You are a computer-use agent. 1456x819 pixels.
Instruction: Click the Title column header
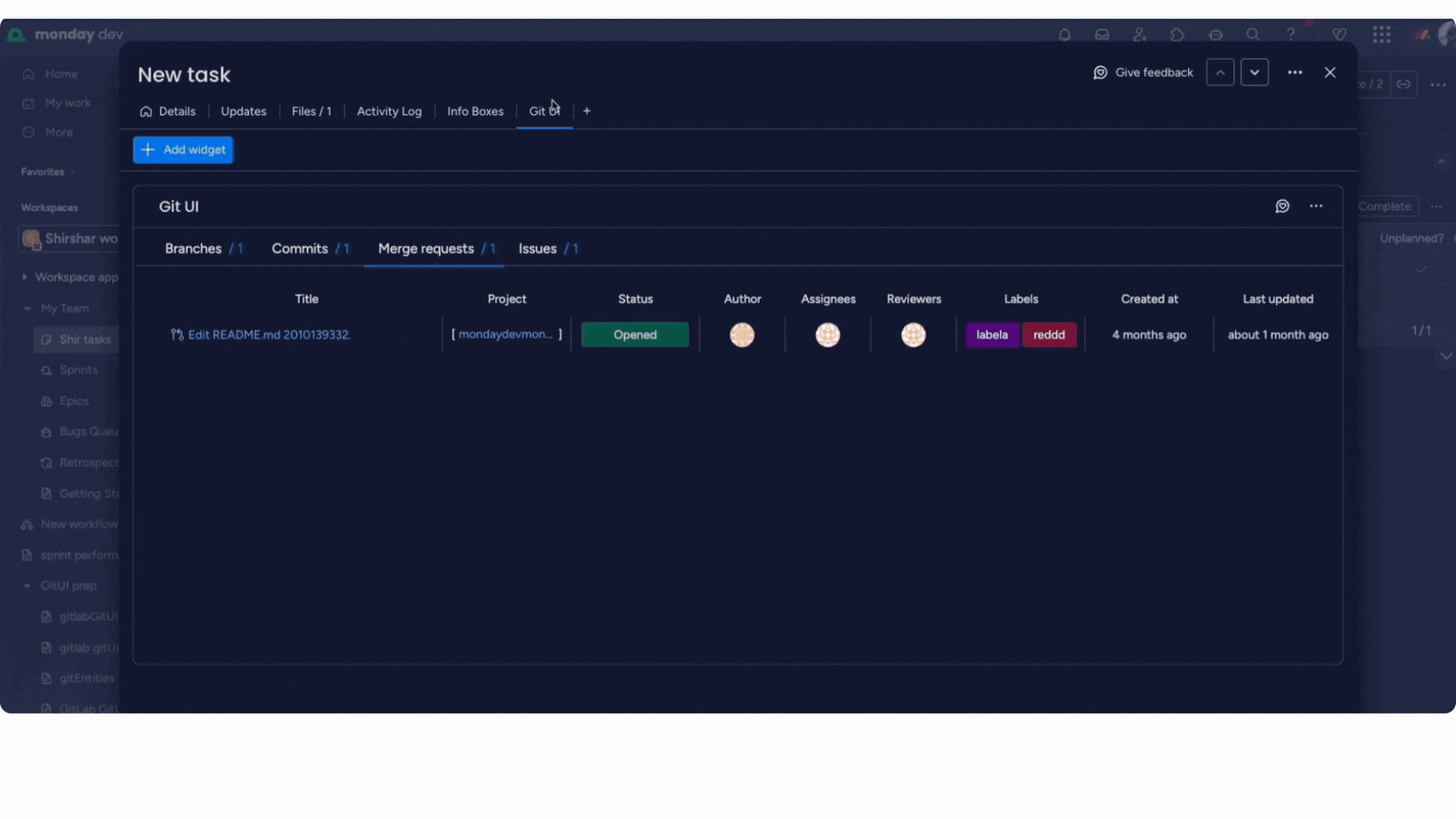(x=307, y=300)
